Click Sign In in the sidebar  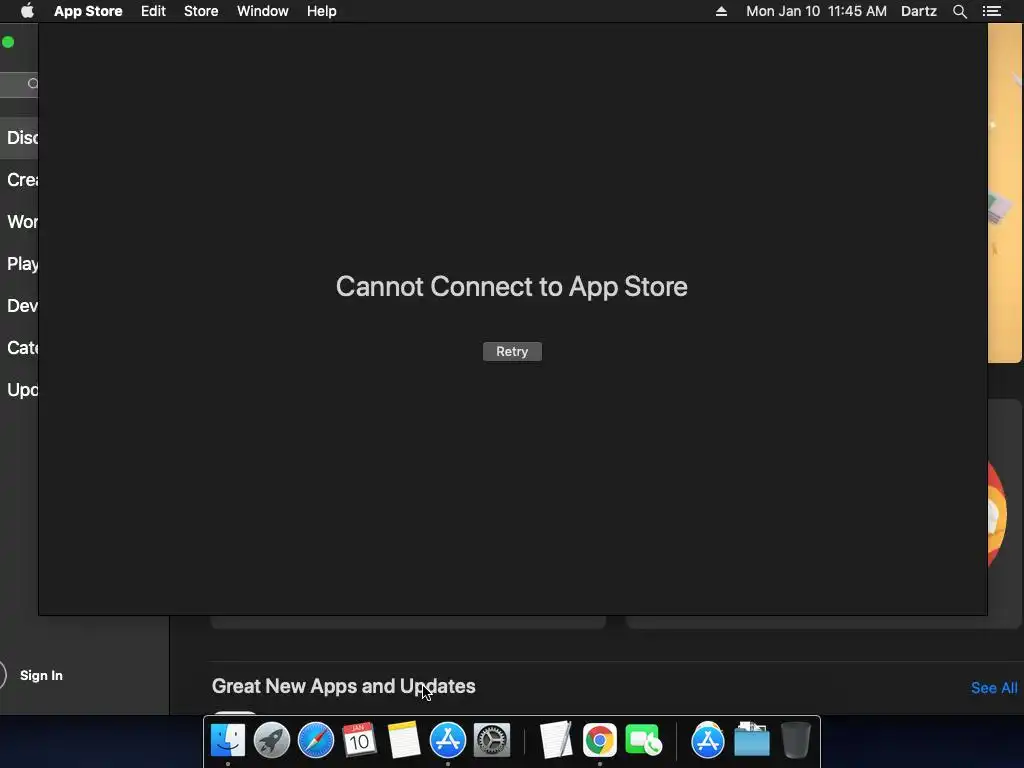point(41,675)
